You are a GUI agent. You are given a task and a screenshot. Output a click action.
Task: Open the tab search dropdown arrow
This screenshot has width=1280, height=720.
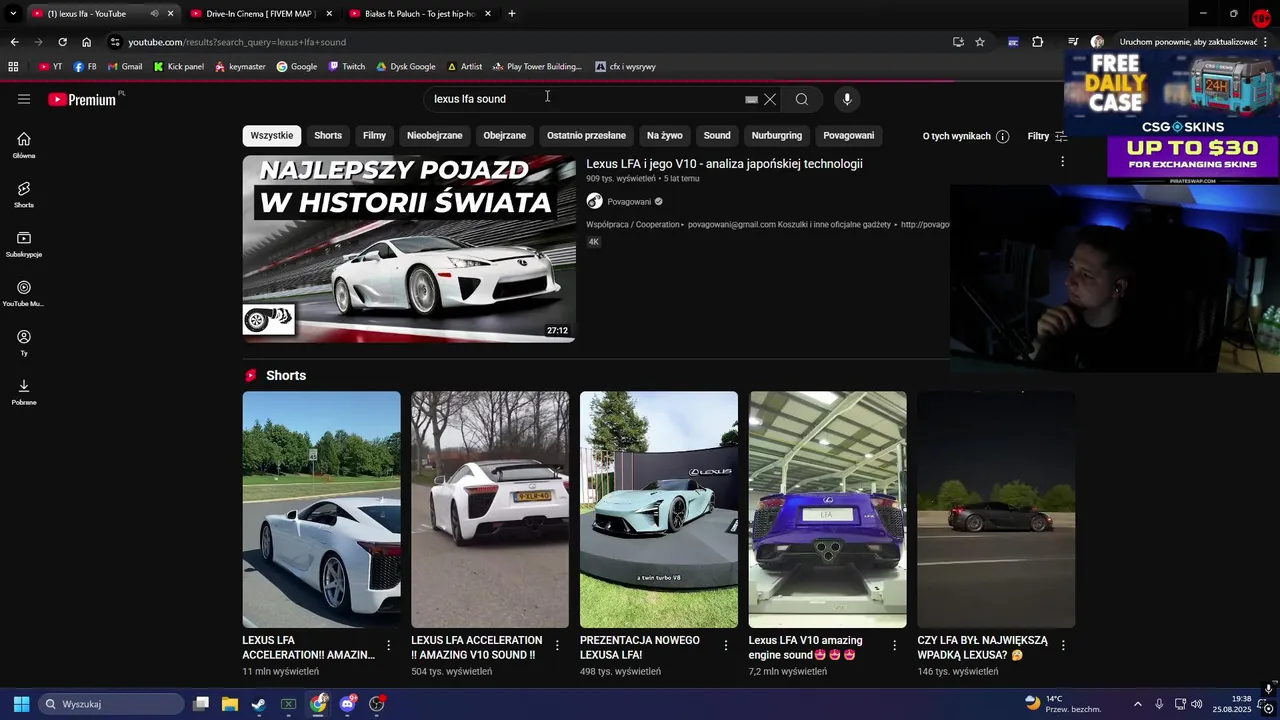(13, 14)
